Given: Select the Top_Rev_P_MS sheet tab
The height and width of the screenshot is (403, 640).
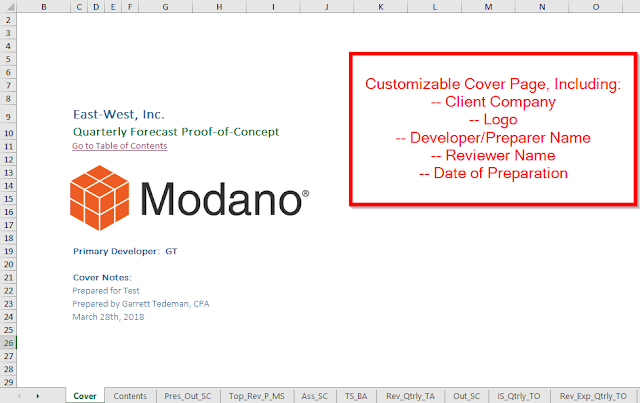Looking at the screenshot, I should (257, 396).
